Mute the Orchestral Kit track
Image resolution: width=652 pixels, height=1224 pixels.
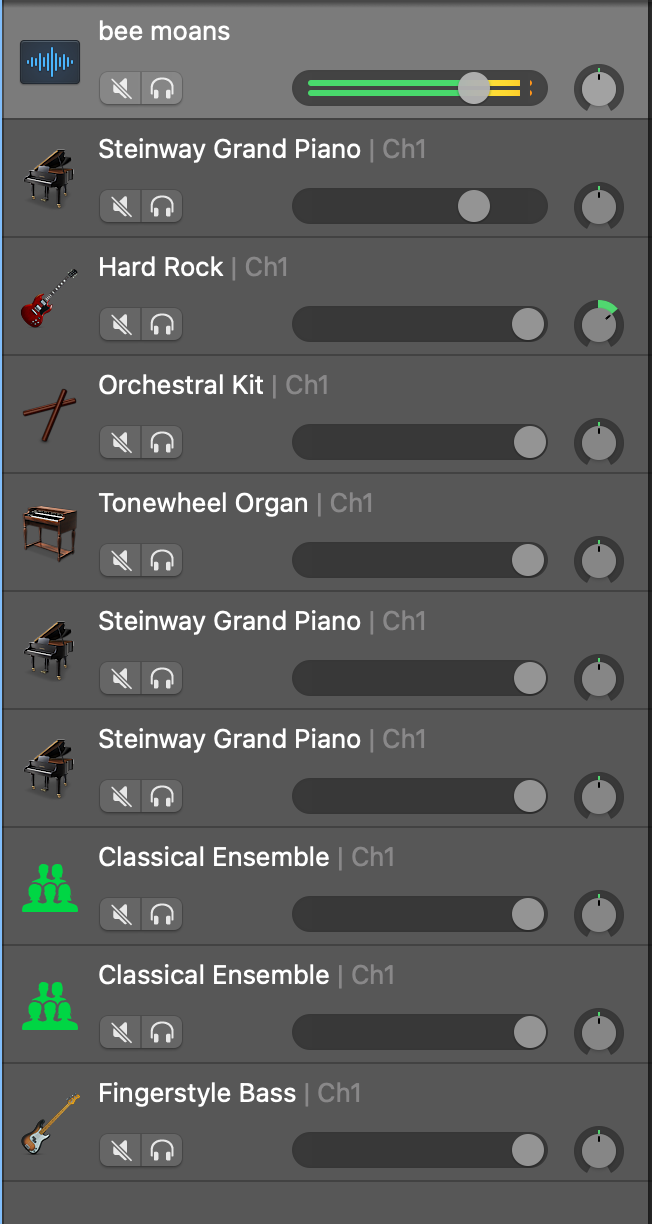121,443
